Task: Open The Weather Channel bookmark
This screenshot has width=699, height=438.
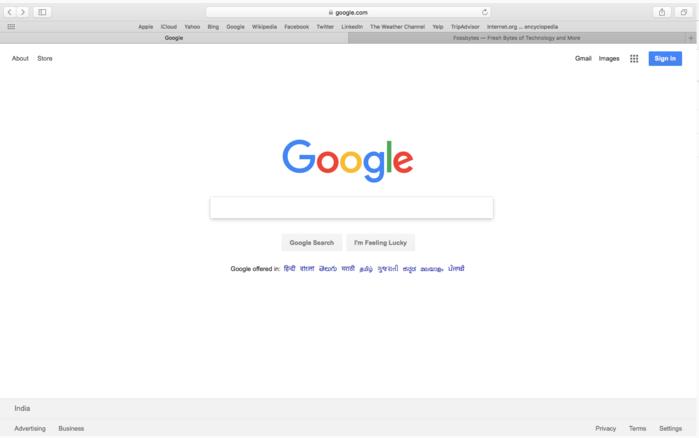Action: pos(397,27)
